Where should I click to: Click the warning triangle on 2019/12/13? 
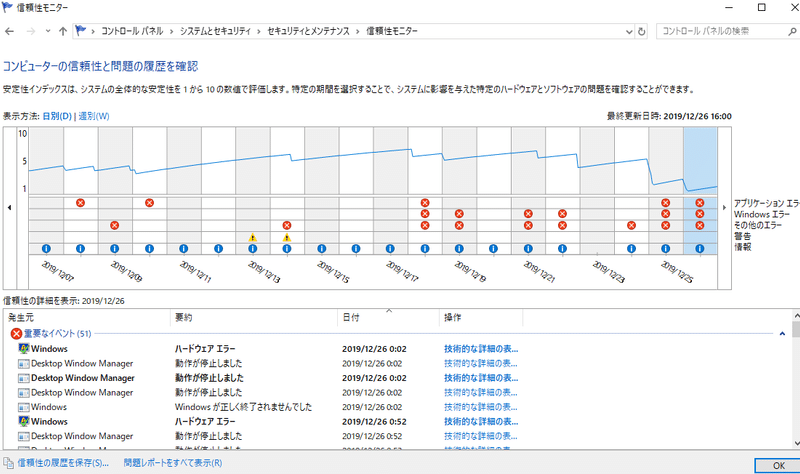[x=252, y=237]
